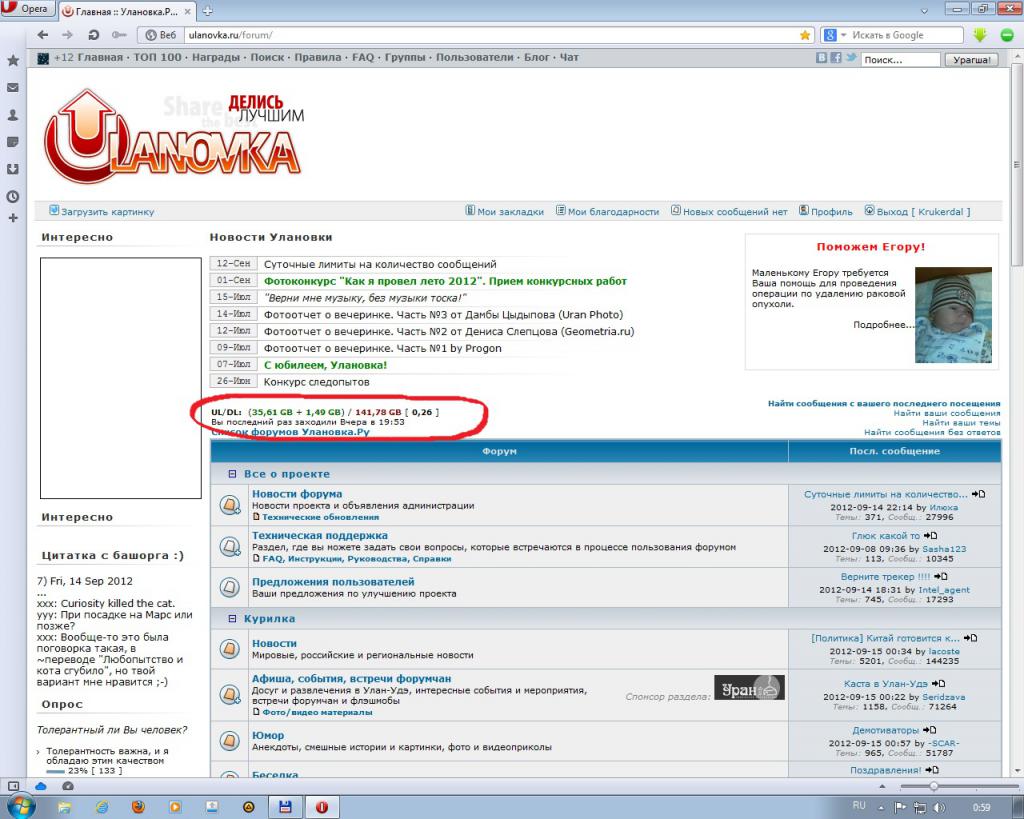Click the browser Reload button
The image size is (1024, 819).
[x=93, y=35]
